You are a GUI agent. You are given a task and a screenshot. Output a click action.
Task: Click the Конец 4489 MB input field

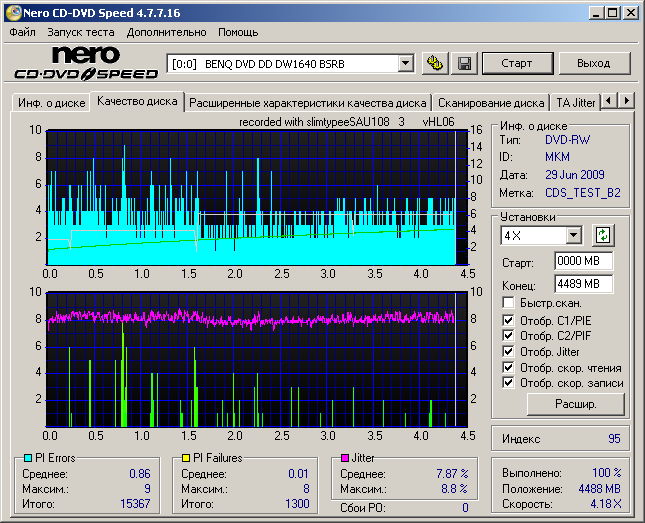[583, 282]
